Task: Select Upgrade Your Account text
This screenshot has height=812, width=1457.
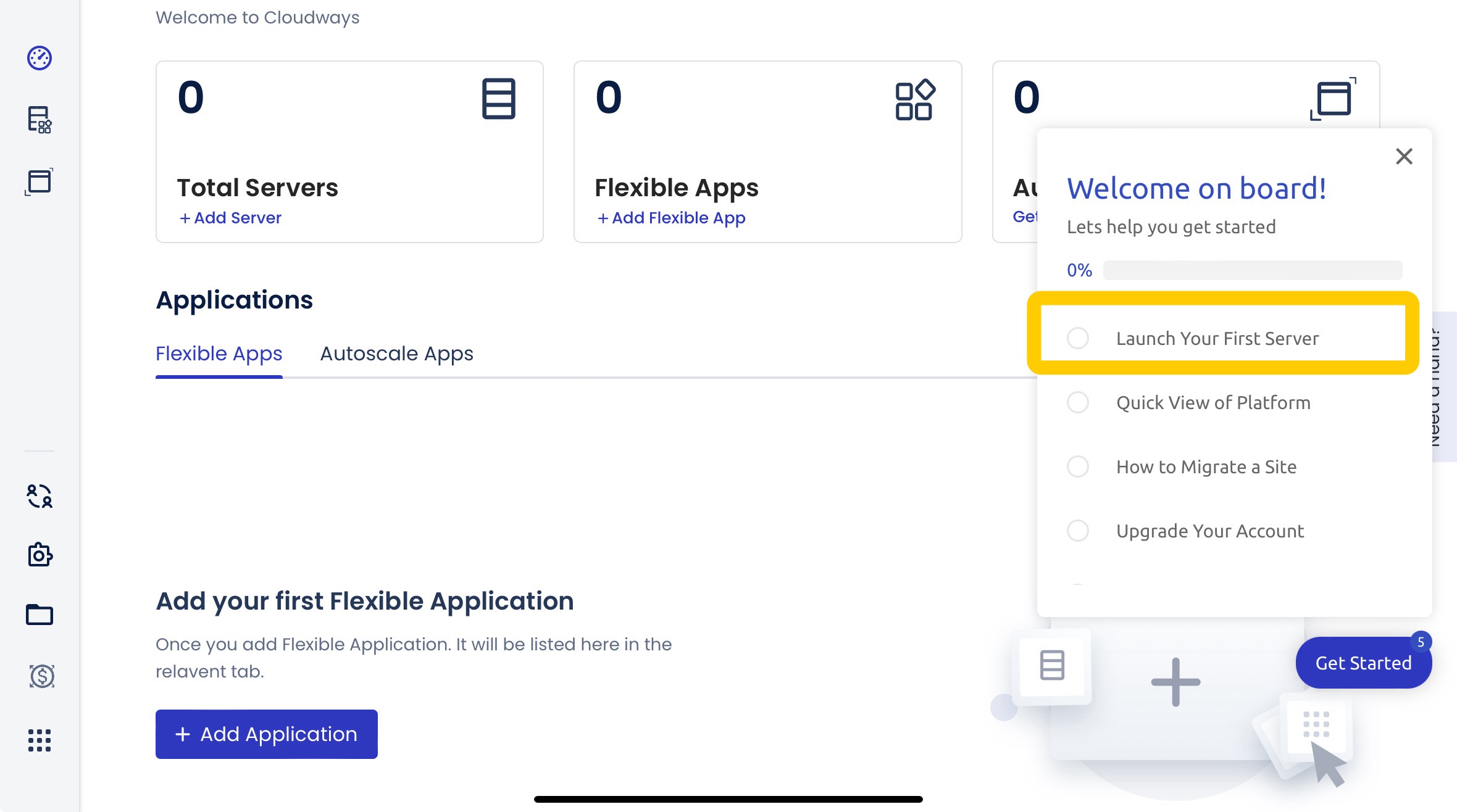Action: tap(1210, 531)
